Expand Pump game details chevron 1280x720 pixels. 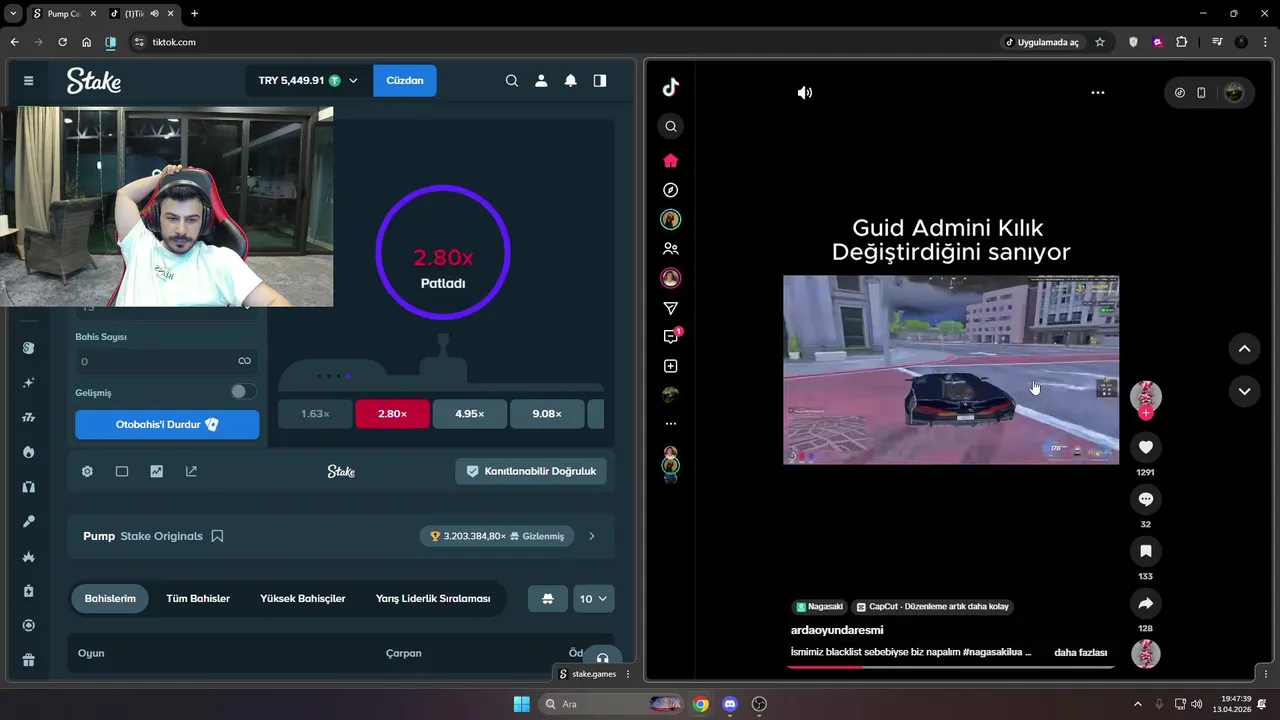coord(592,536)
